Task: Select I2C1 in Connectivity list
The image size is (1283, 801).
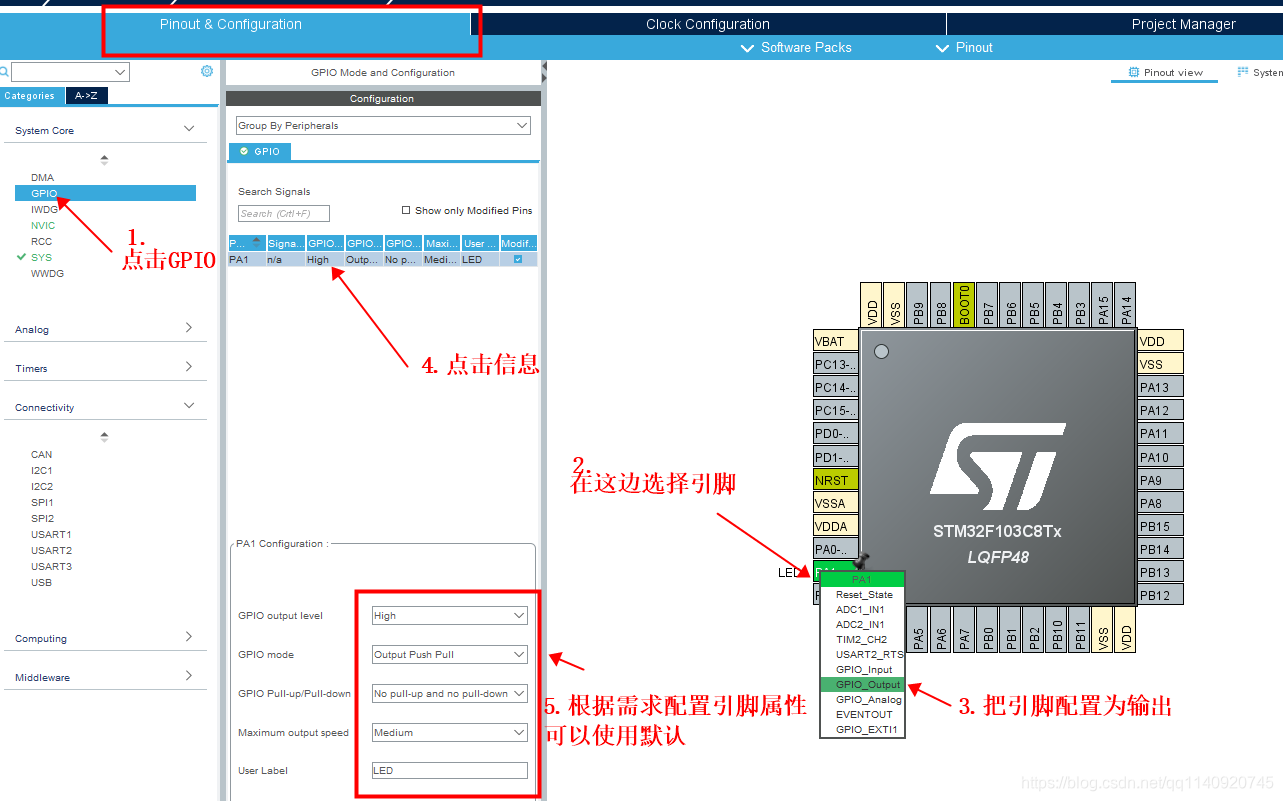Action: point(42,470)
